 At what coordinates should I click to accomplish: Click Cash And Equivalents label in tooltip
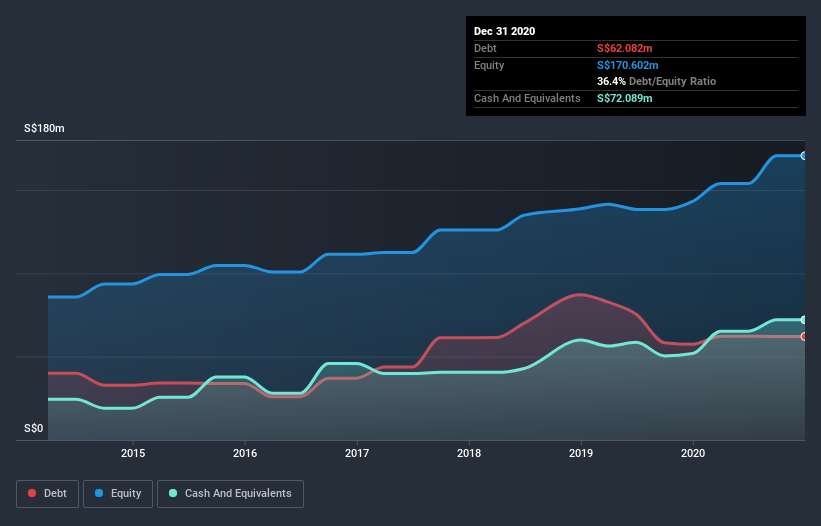pos(527,98)
